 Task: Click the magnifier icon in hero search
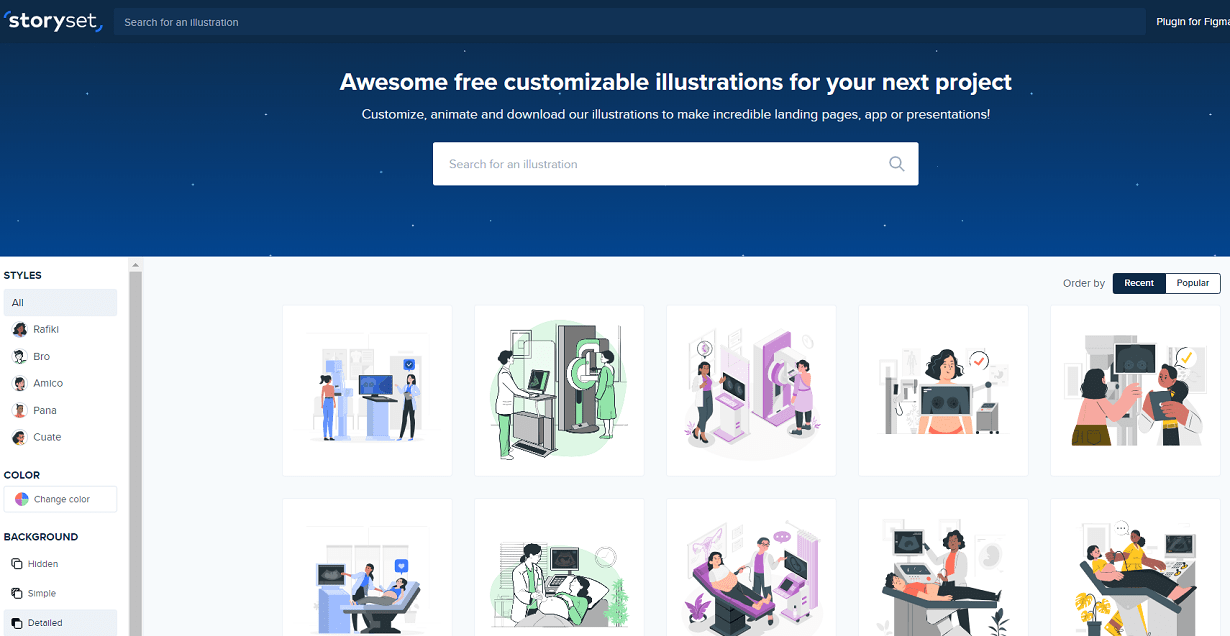tap(896, 164)
